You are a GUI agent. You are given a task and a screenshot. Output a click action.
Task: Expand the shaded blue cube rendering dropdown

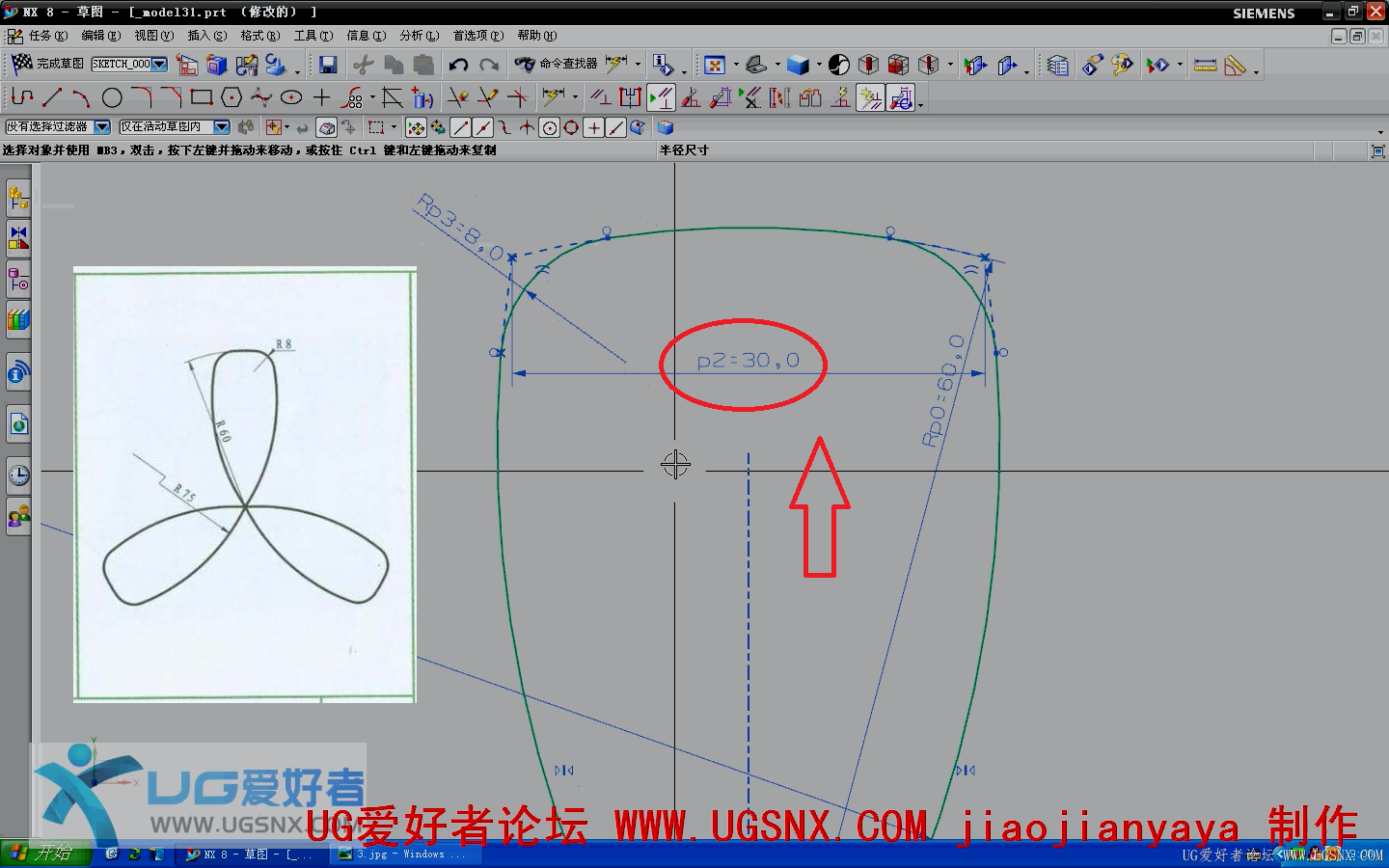point(819,66)
